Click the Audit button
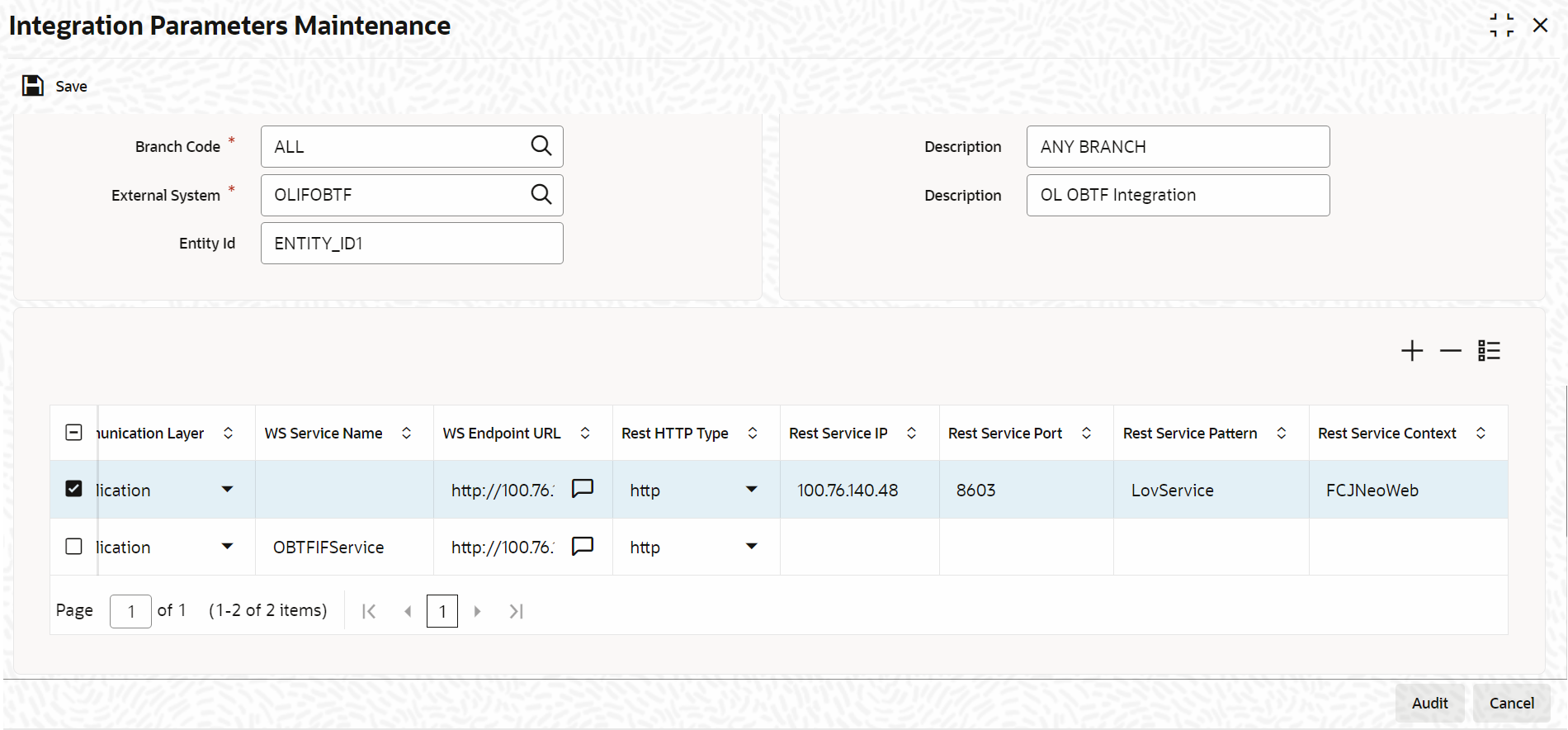 (x=1430, y=703)
